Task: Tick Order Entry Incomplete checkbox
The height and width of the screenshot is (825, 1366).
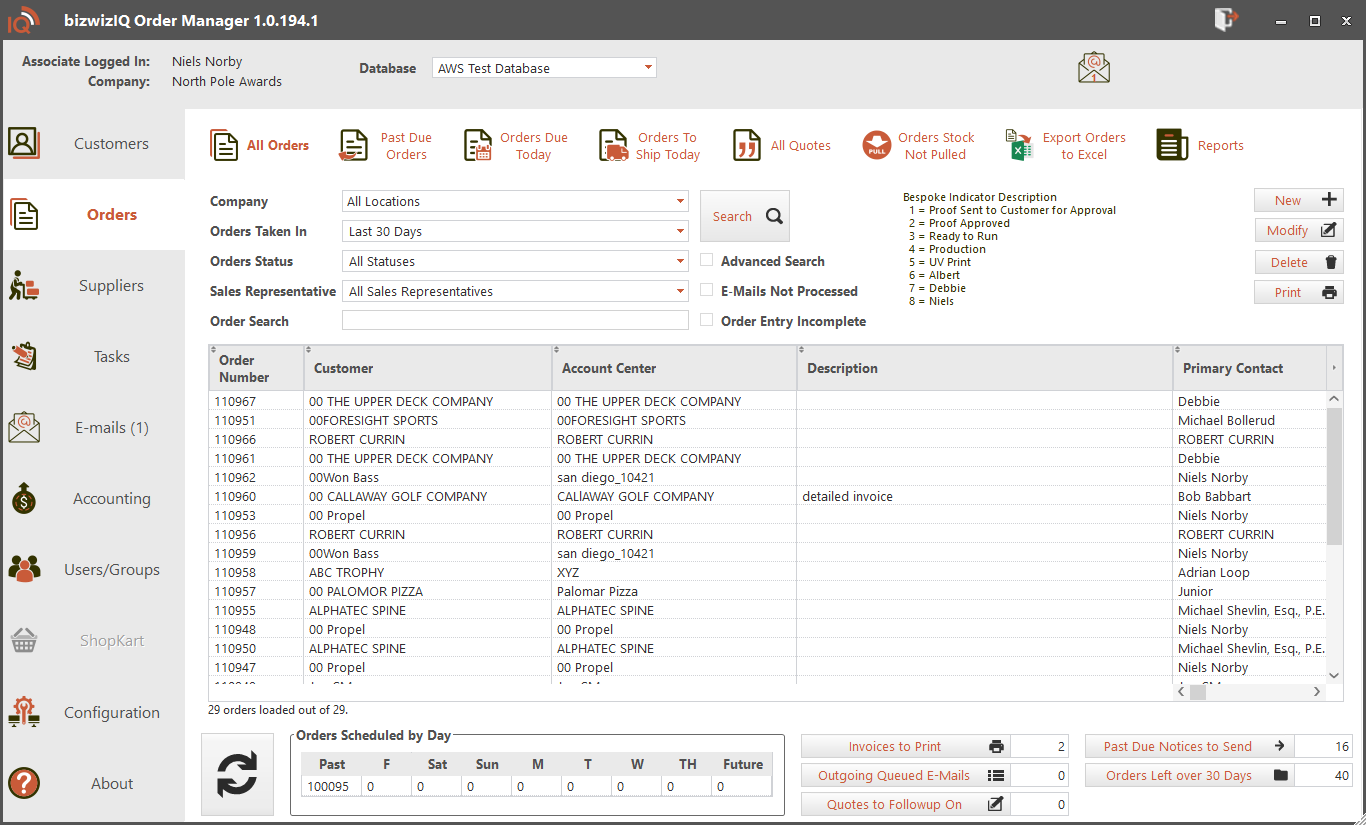Action: pos(707,321)
